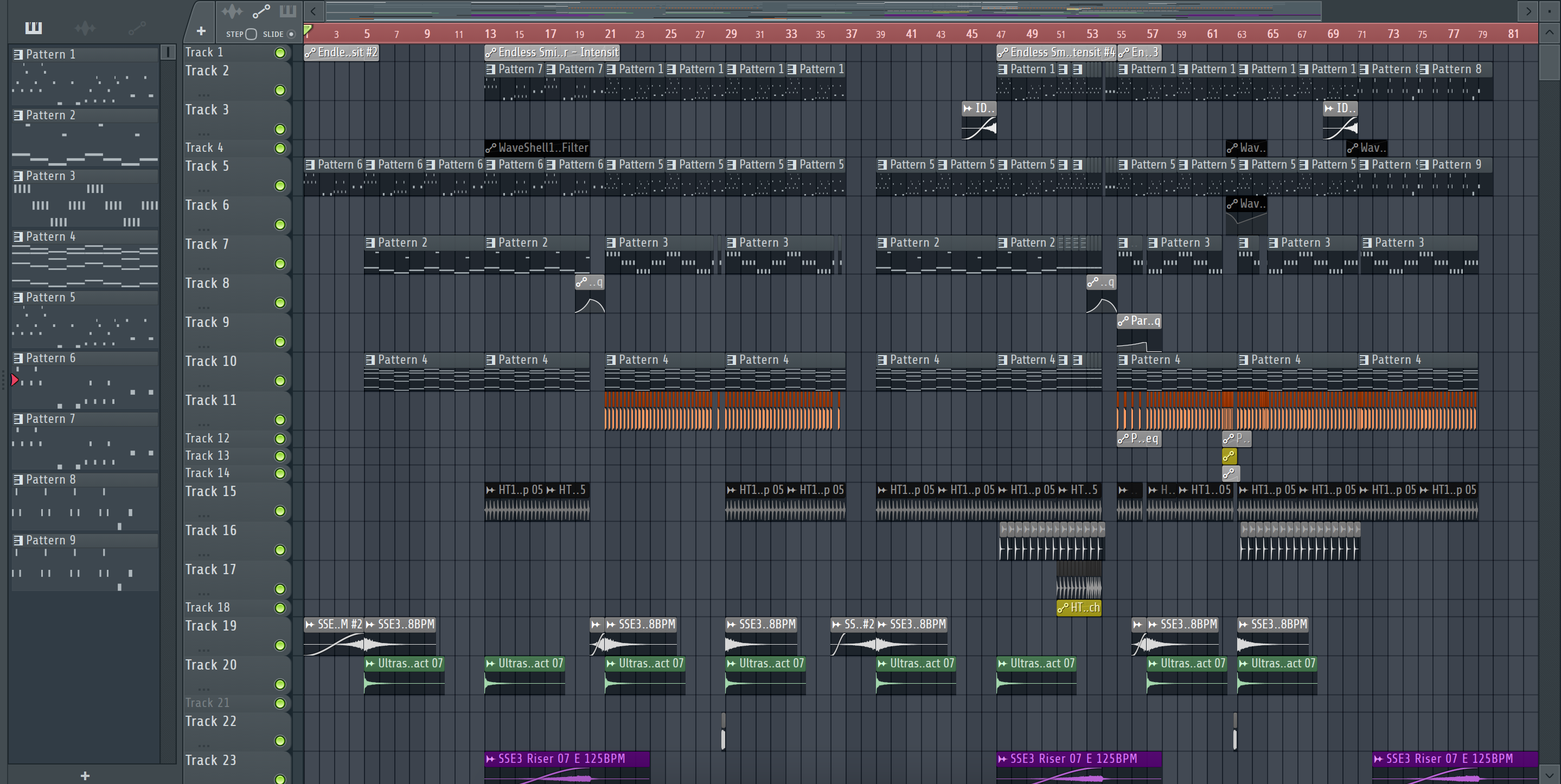1561x784 pixels.
Task: Click the song overview bar at top
Action: tap(823, 10)
